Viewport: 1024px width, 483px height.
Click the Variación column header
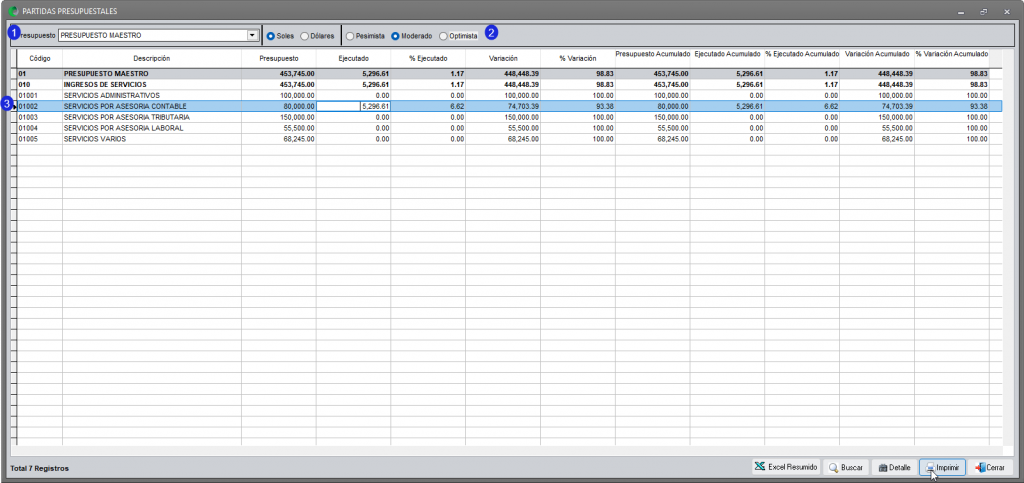pyautogui.click(x=503, y=58)
